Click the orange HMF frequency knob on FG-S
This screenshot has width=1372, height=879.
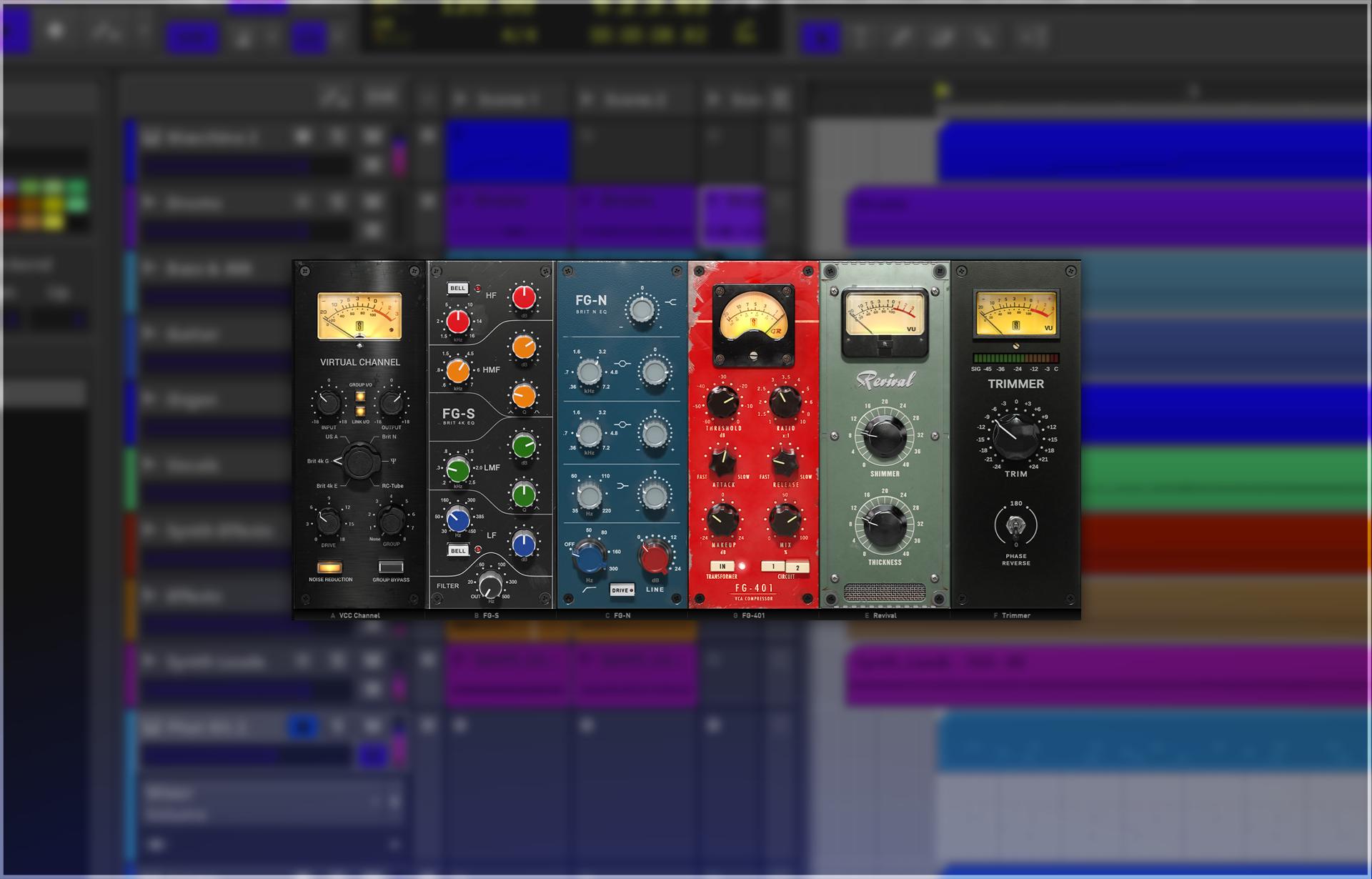(458, 370)
